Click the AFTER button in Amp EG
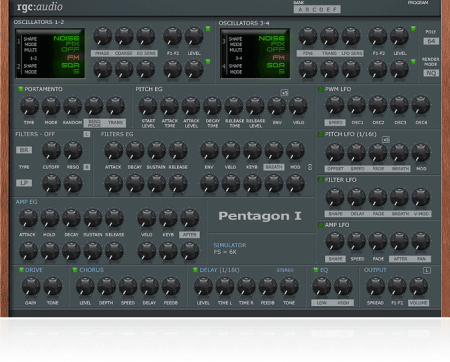The image size is (450, 362). 189,235
